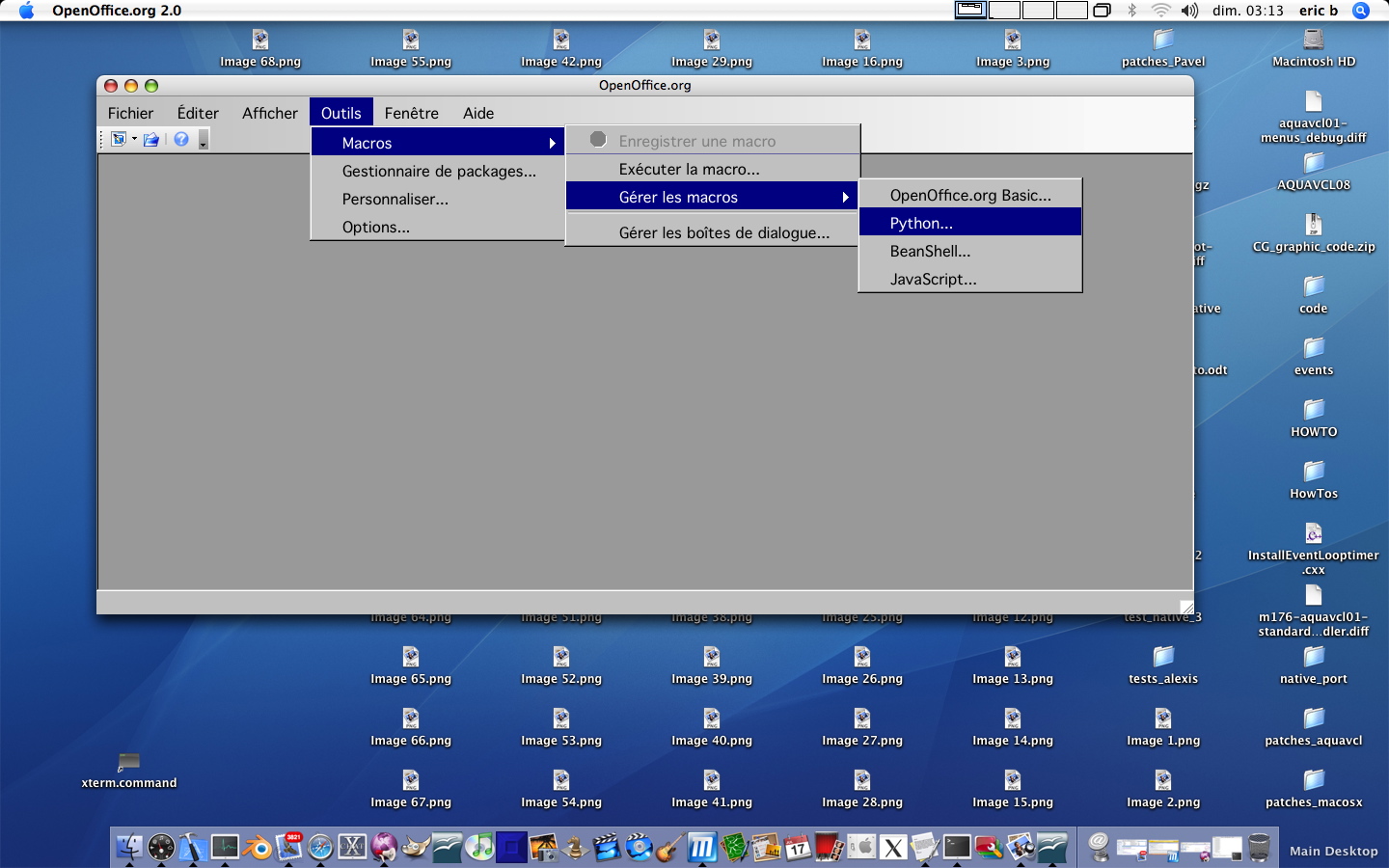
Task: Choose Exécuter la macro...
Action: (x=712, y=169)
